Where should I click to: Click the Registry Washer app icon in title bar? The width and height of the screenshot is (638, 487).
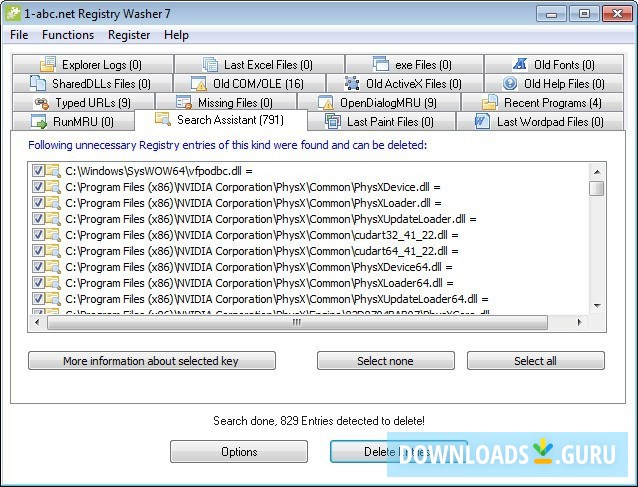pyautogui.click(x=13, y=13)
